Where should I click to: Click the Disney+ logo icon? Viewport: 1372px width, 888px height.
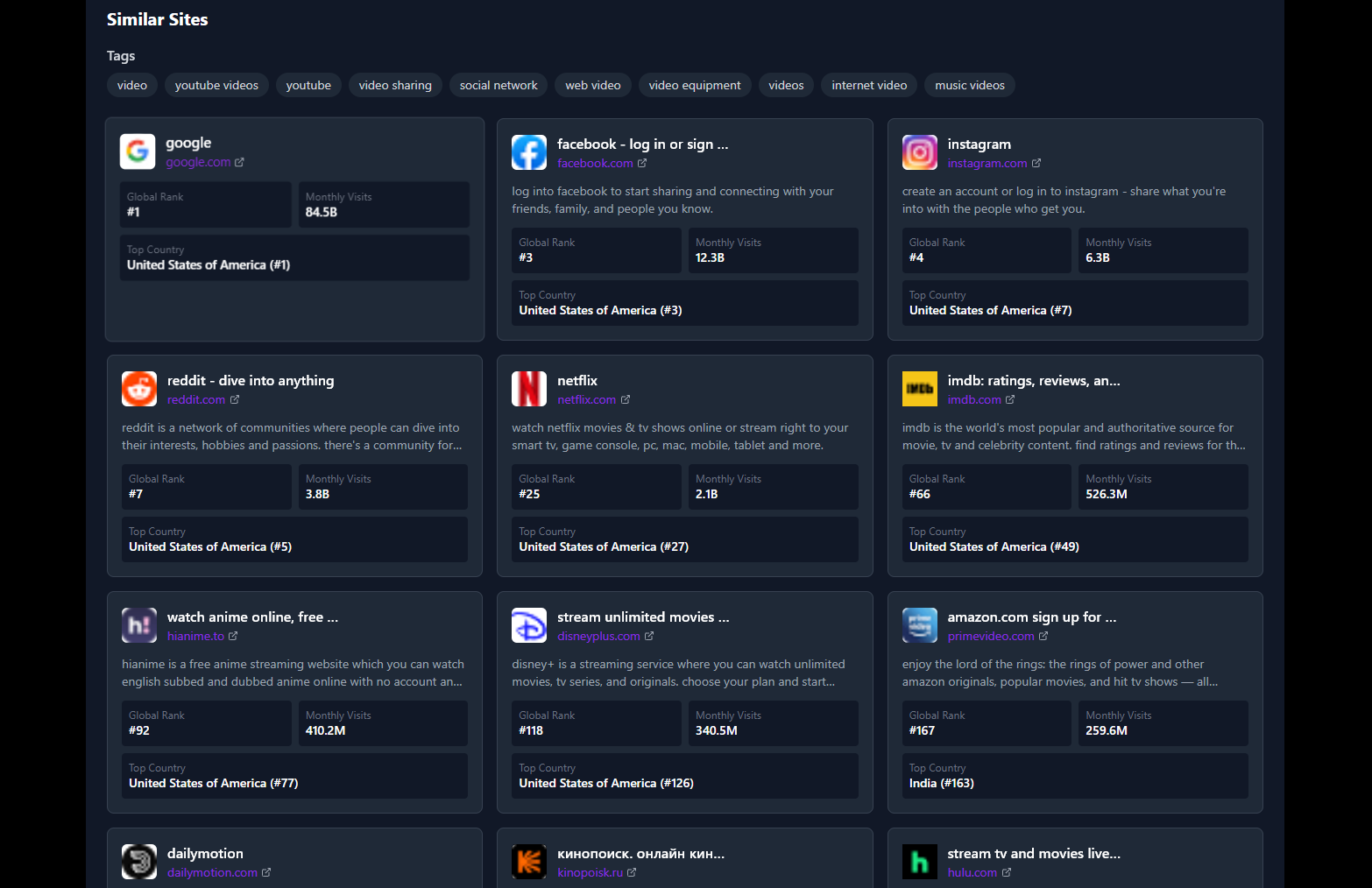(529, 625)
